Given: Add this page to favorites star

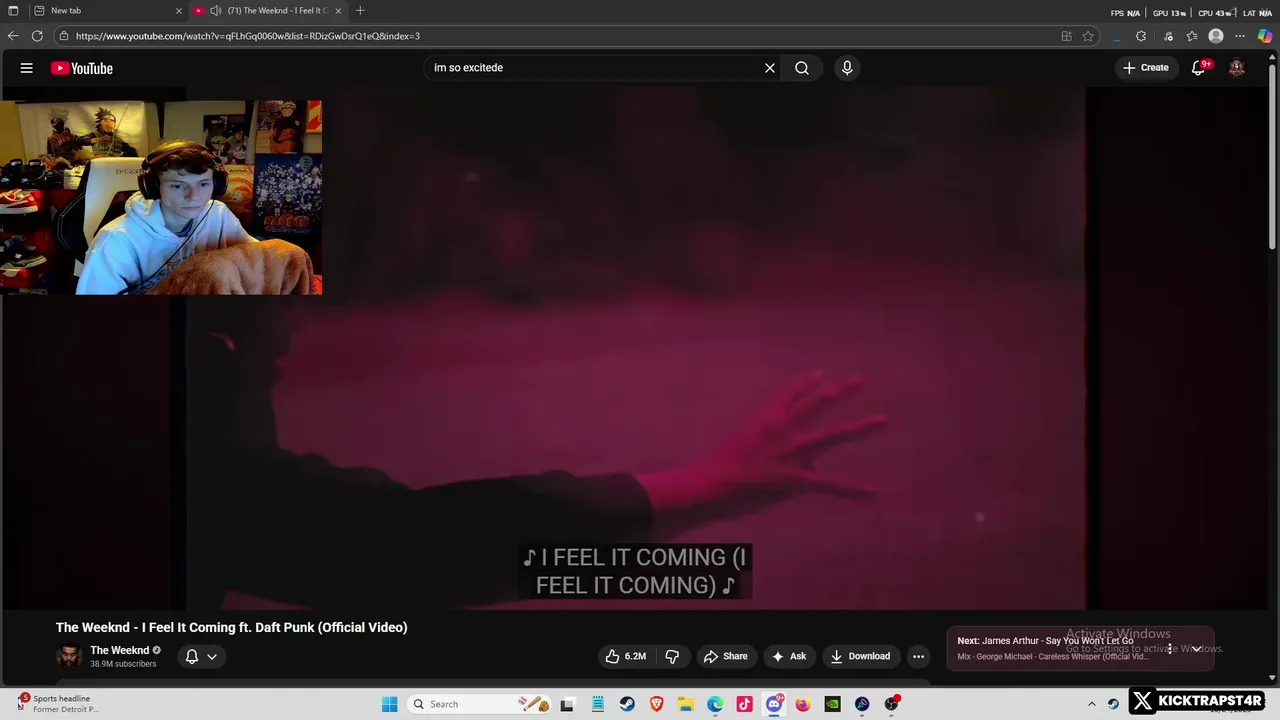Looking at the screenshot, I should click(x=1088, y=36).
